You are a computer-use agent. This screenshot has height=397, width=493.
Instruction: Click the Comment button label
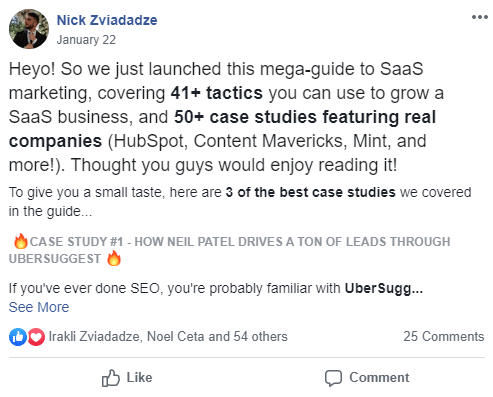(x=379, y=378)
